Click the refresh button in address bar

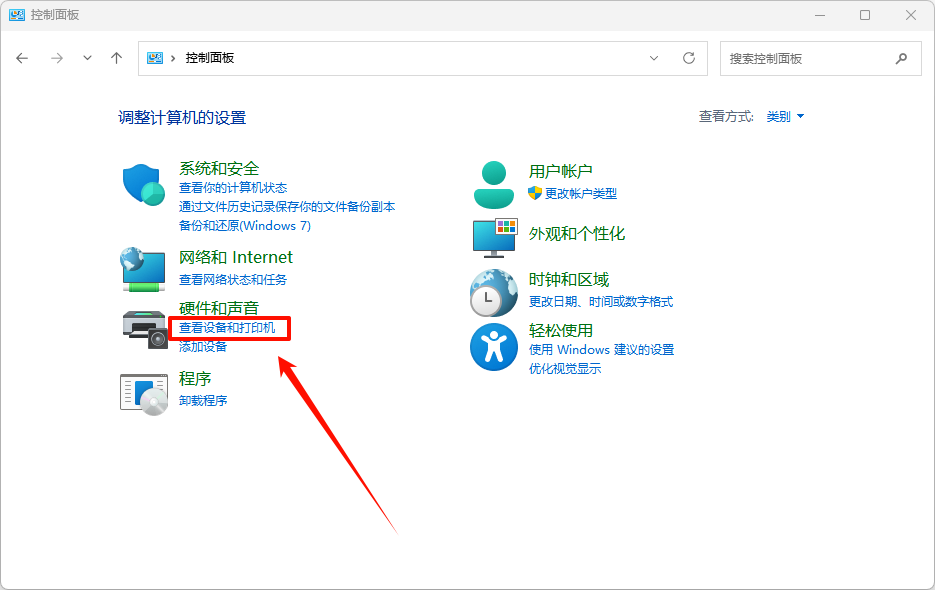[689, 58]
